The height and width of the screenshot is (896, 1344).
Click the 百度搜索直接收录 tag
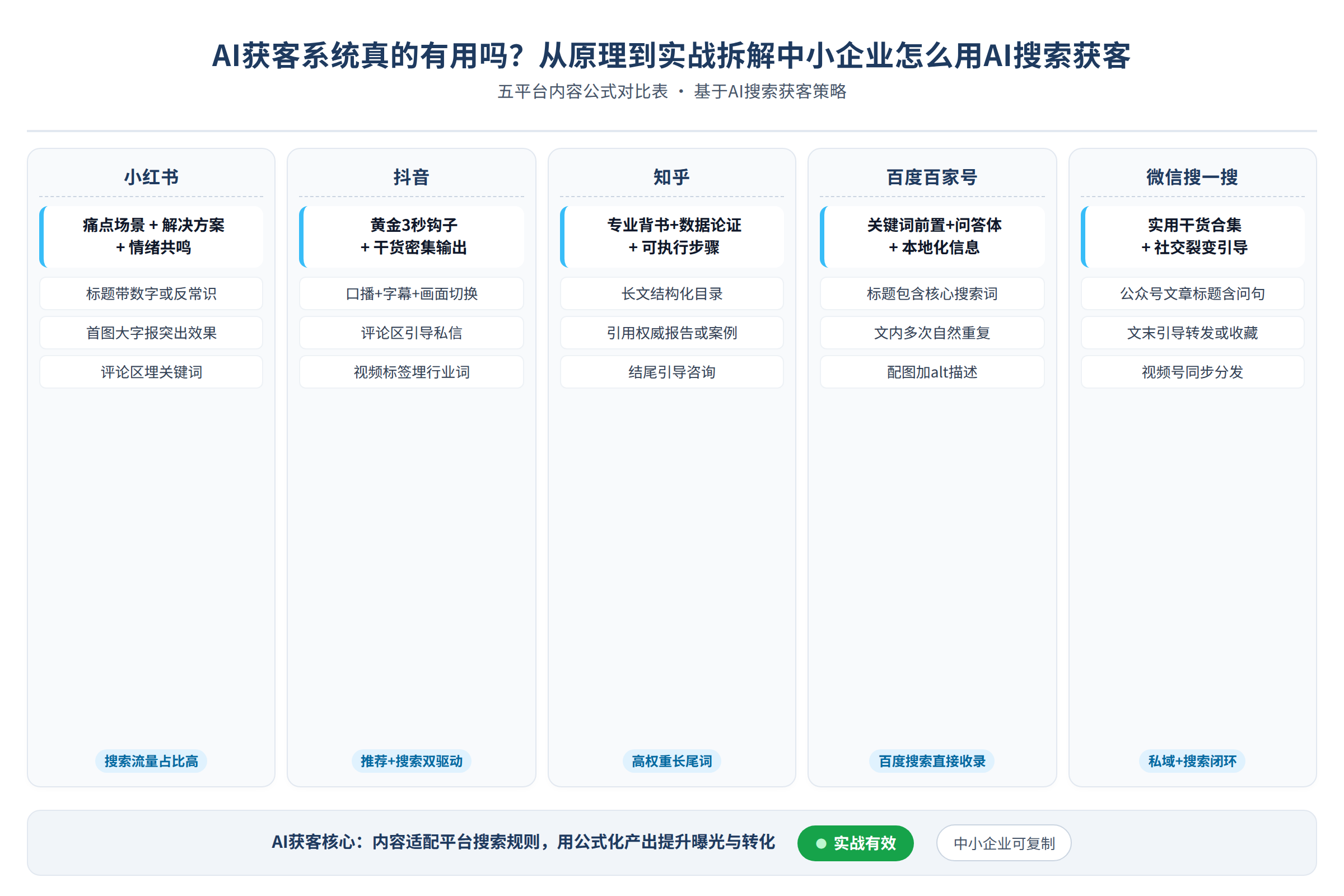932,761
